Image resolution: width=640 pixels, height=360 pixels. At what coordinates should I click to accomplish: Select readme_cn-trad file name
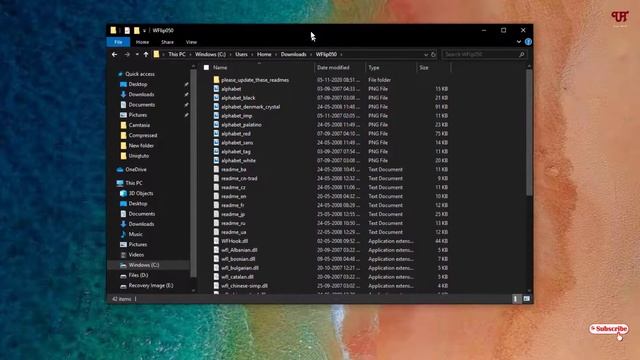pos(239,178)
